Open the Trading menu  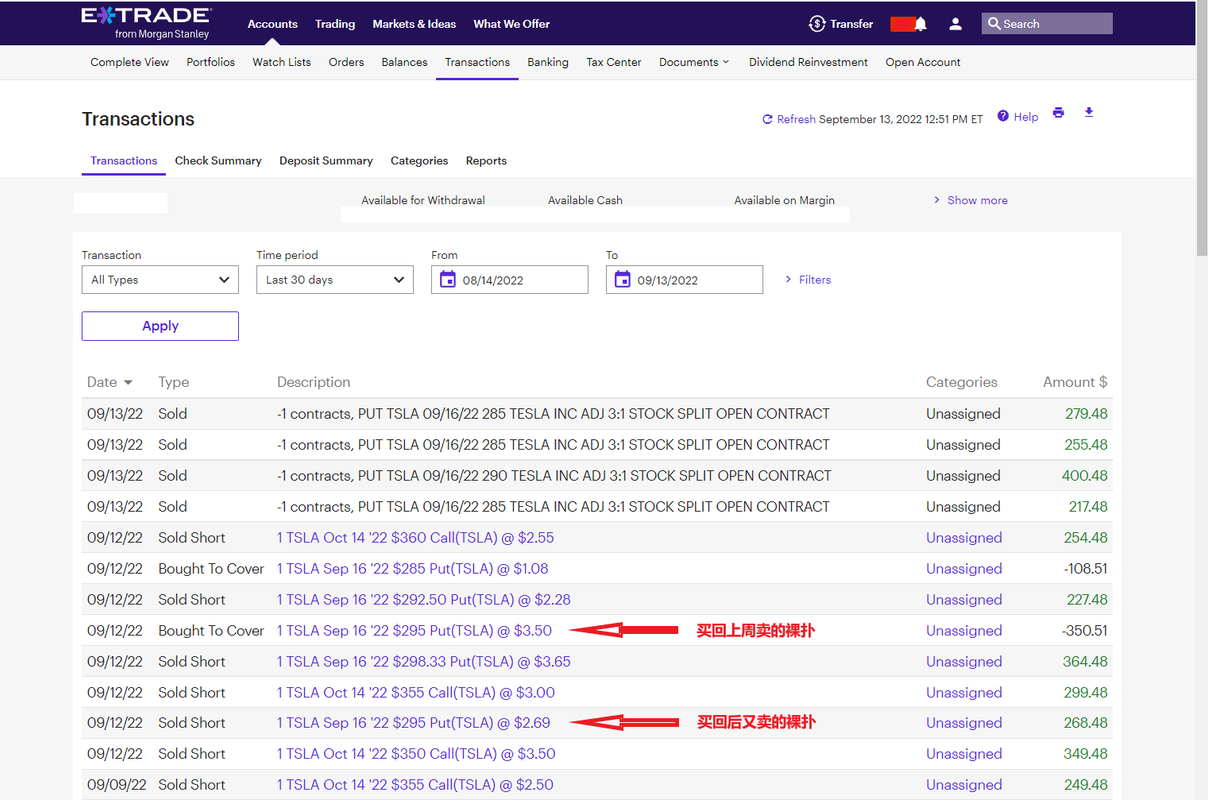(x=335, y=24)
